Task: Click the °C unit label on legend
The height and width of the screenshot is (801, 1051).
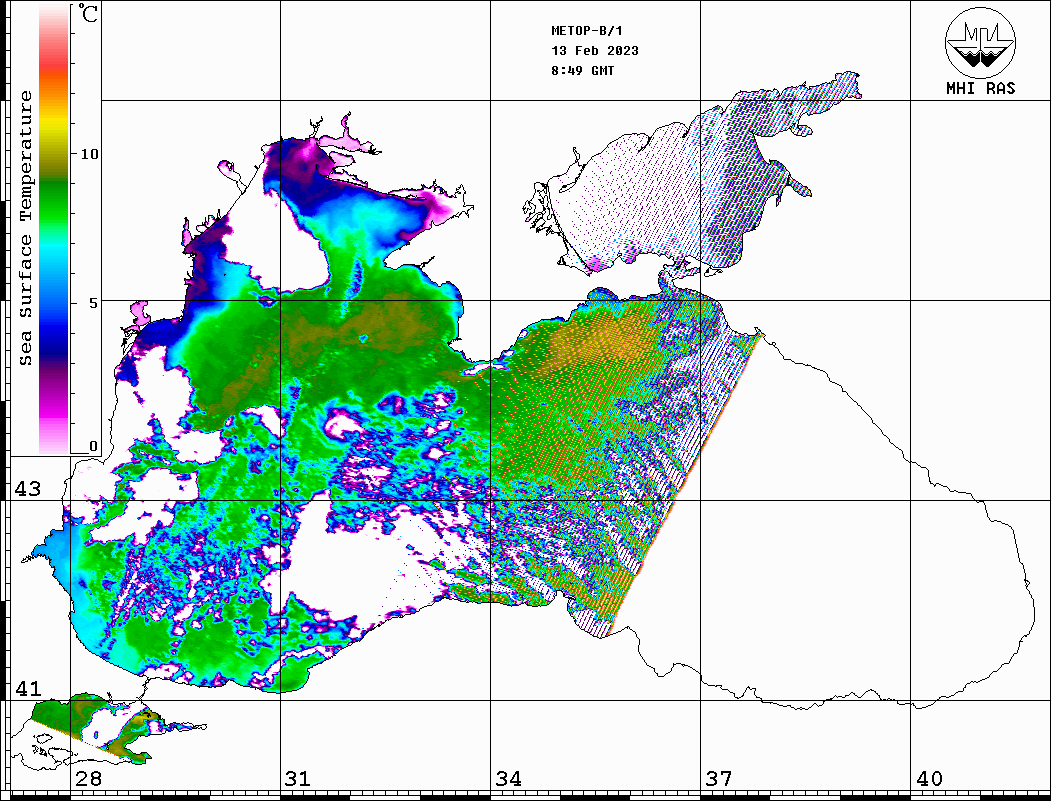Action: (x=87, y=14)
